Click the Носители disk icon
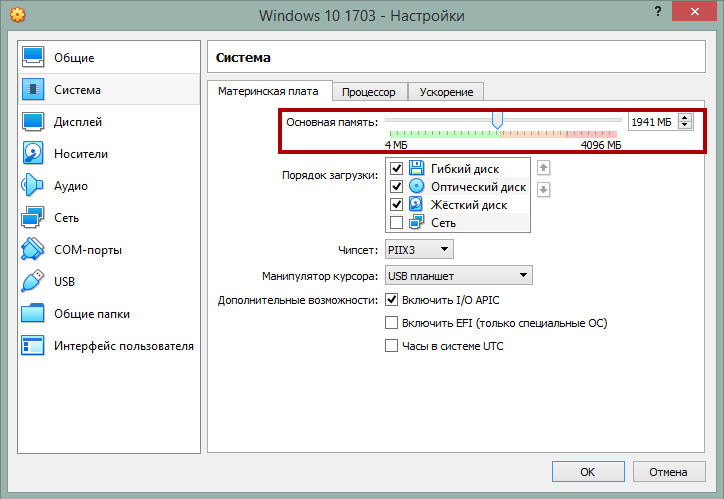 tap(33, 153)
